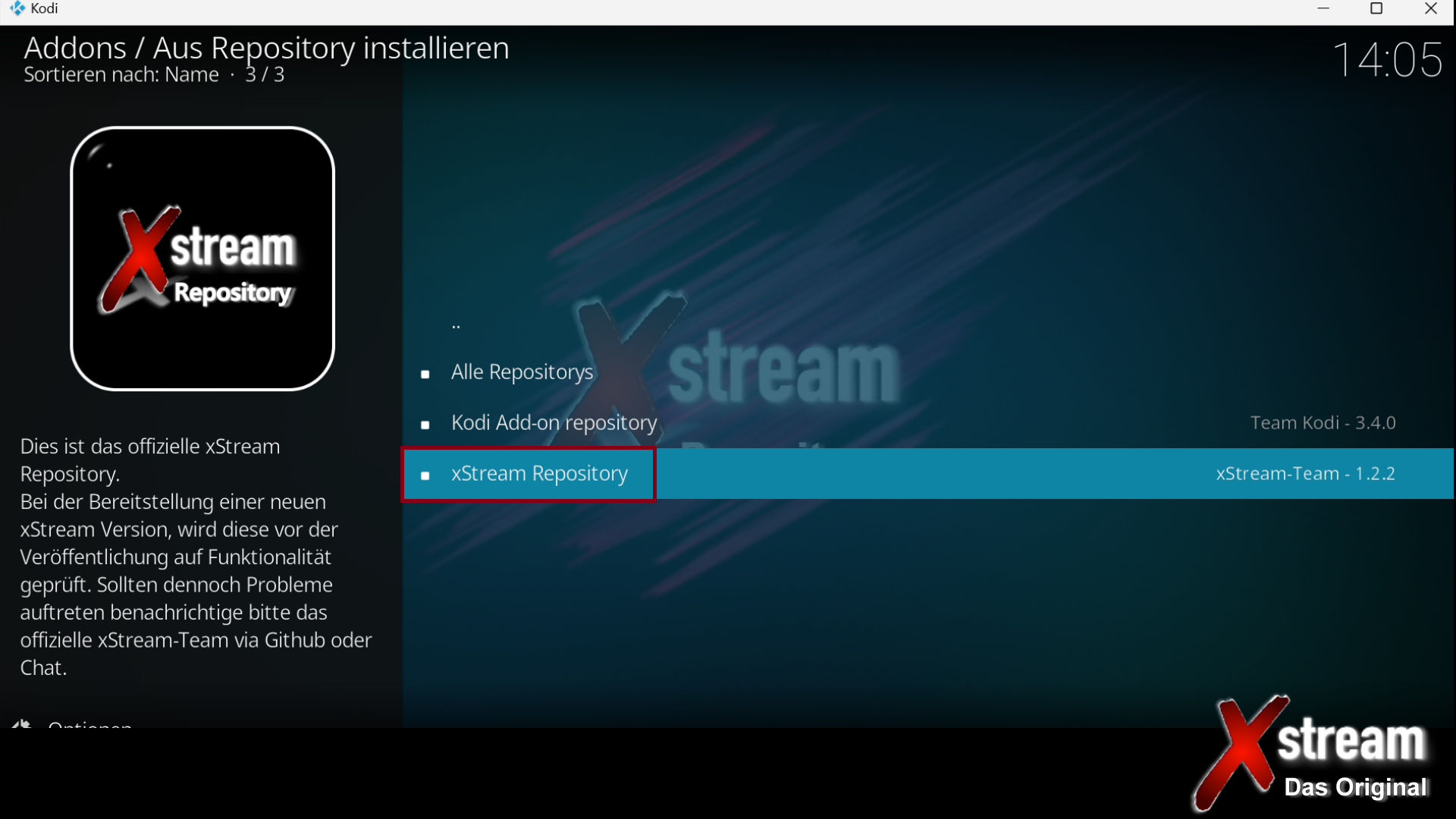Click bullet icon beside xStream Repository
This screenshot has width=1456, height=819.
pos(425,475)
